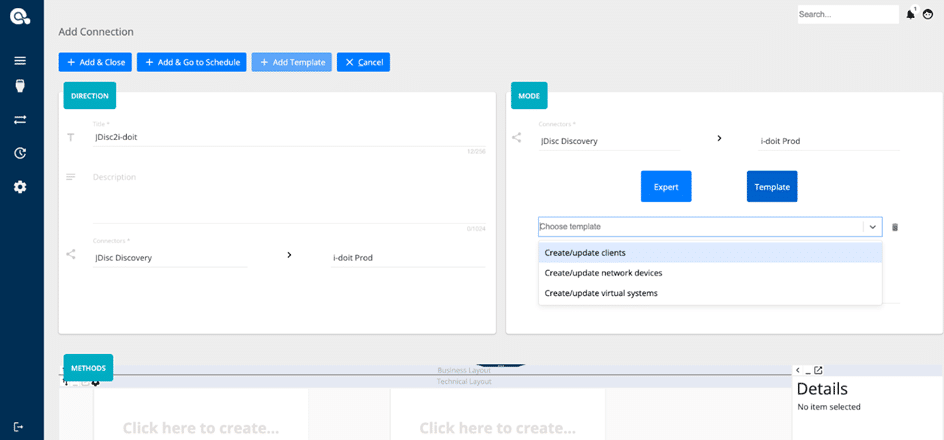Collapse the Details panel with left chevron
This screenshot has height=440, width=944.
[798, 371]
